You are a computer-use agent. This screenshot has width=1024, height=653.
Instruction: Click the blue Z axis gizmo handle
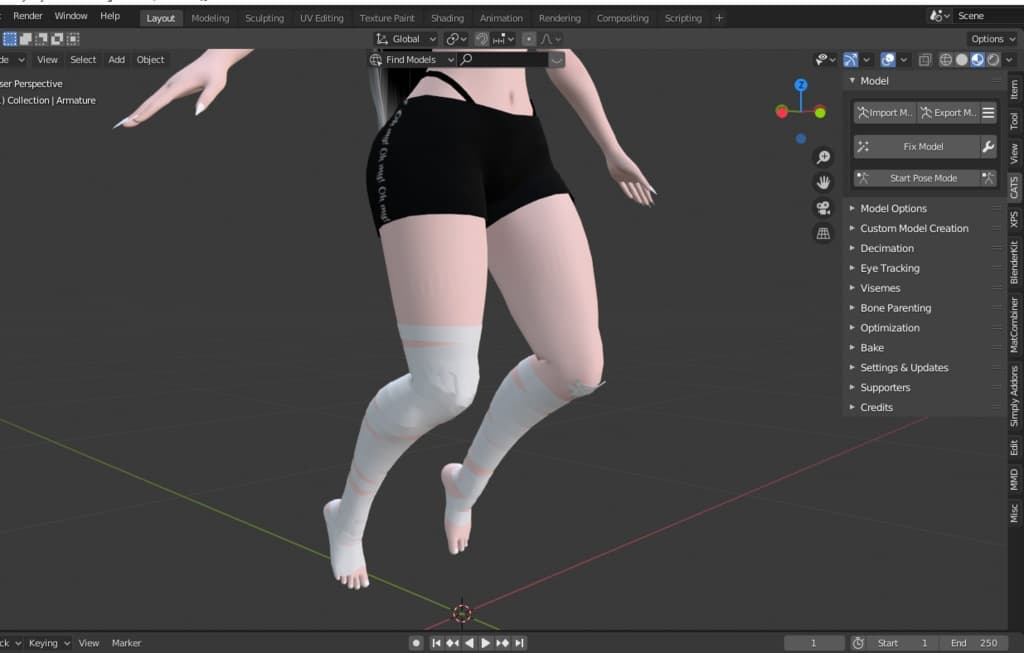(x=800, y=86)
